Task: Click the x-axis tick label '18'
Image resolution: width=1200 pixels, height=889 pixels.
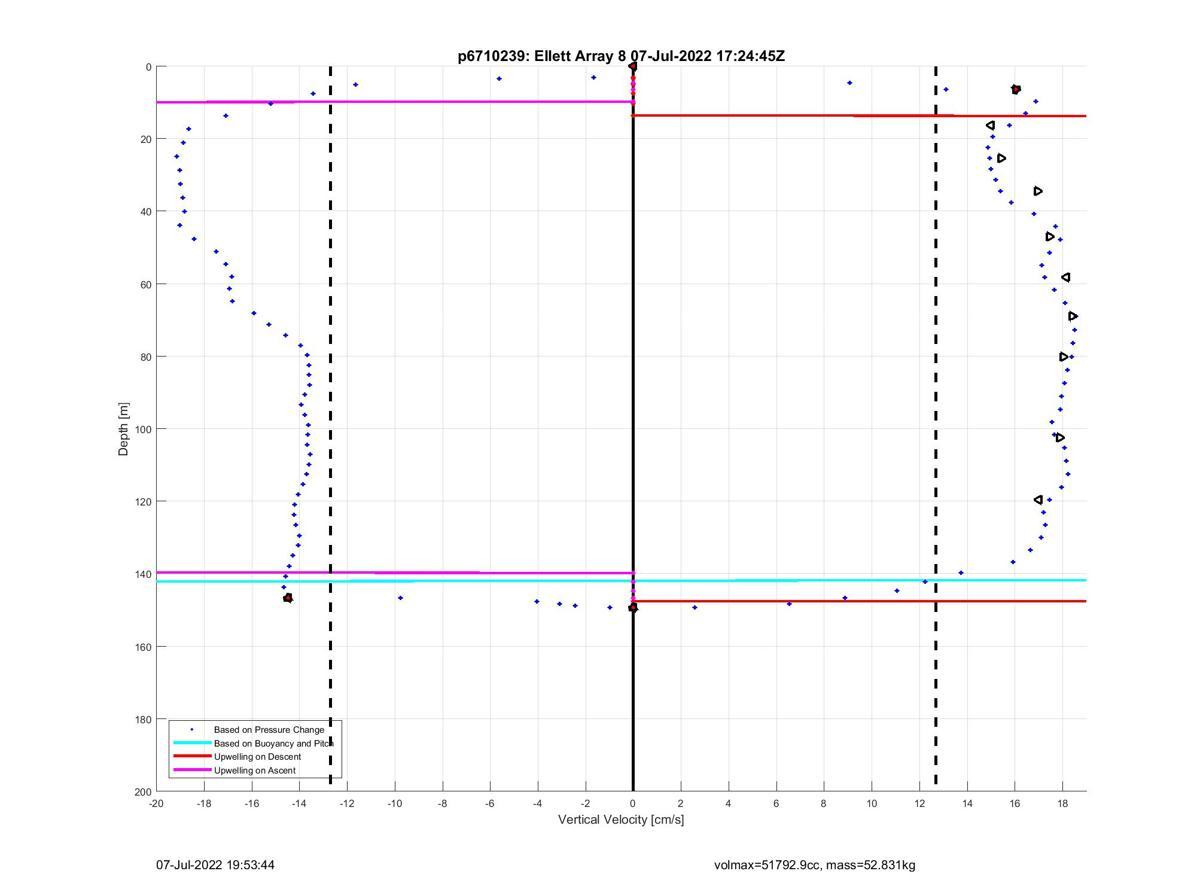Action: [1062, 803]
